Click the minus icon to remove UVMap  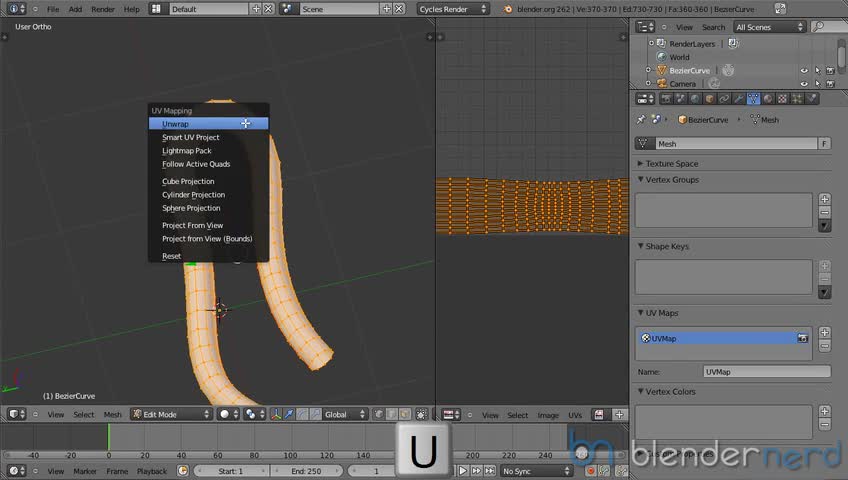(824, 346)
